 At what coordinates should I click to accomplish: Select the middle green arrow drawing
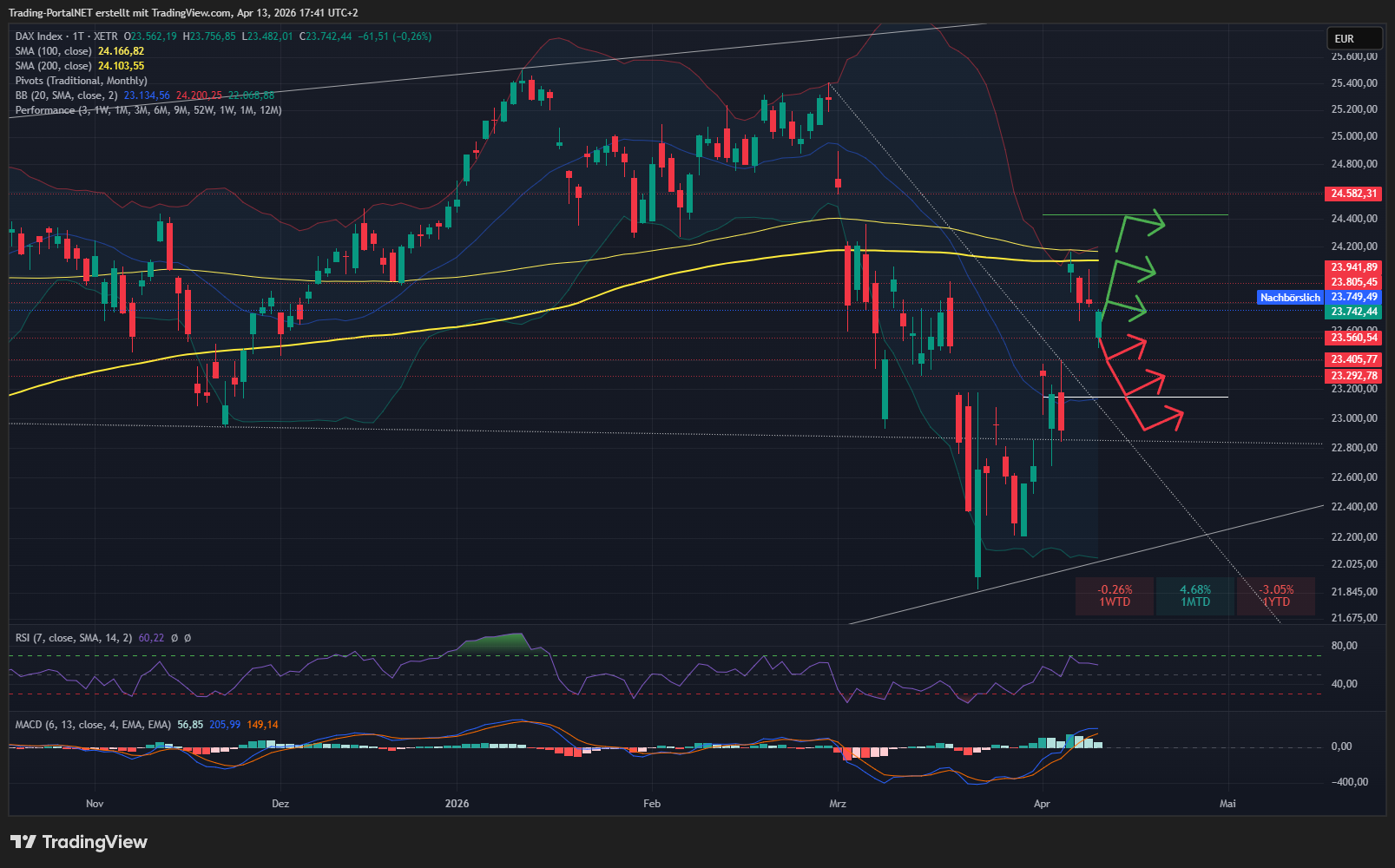coord(1134,270)
